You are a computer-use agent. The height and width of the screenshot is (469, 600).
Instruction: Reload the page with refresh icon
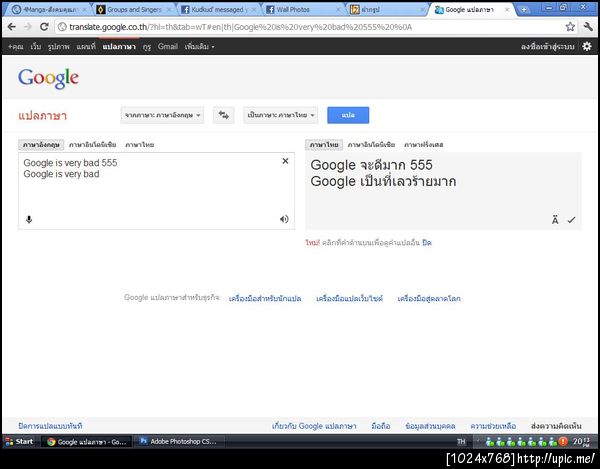pos(44,27)
